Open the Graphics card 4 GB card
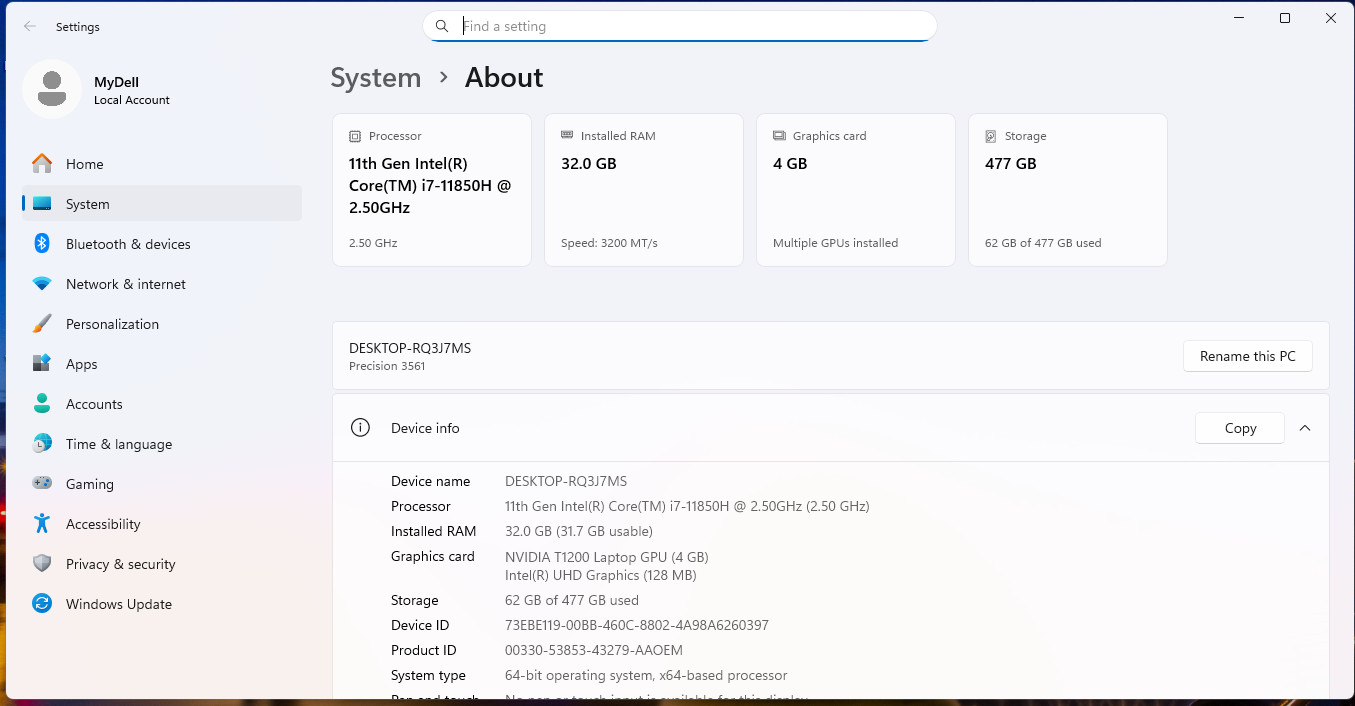The width and height of the screenshot is (1355, 706). coord(856,190)
